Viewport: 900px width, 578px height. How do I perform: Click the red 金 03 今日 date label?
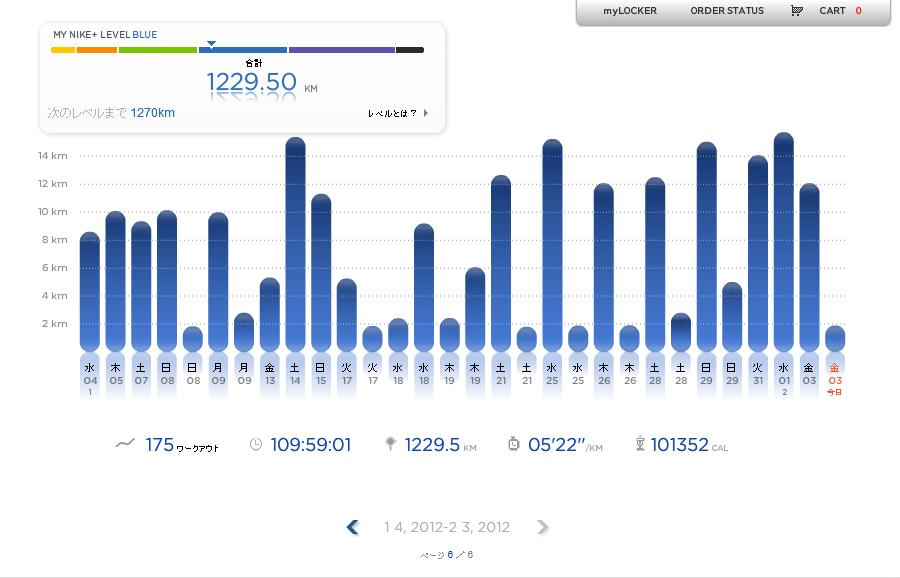[x=835, y=379]
